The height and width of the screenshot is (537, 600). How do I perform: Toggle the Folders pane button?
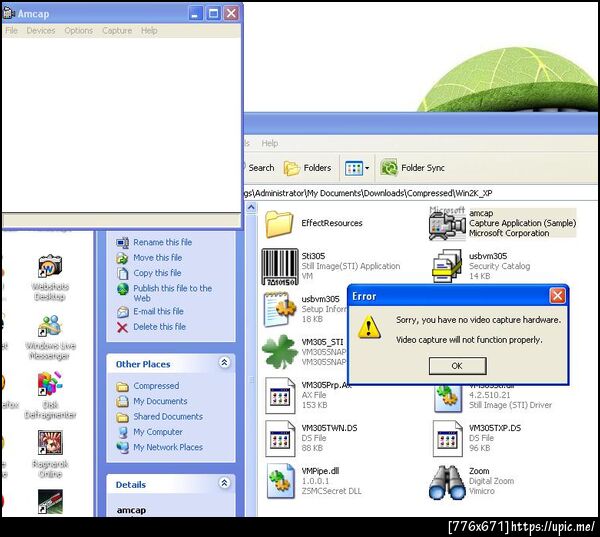[x=308, y=168]
